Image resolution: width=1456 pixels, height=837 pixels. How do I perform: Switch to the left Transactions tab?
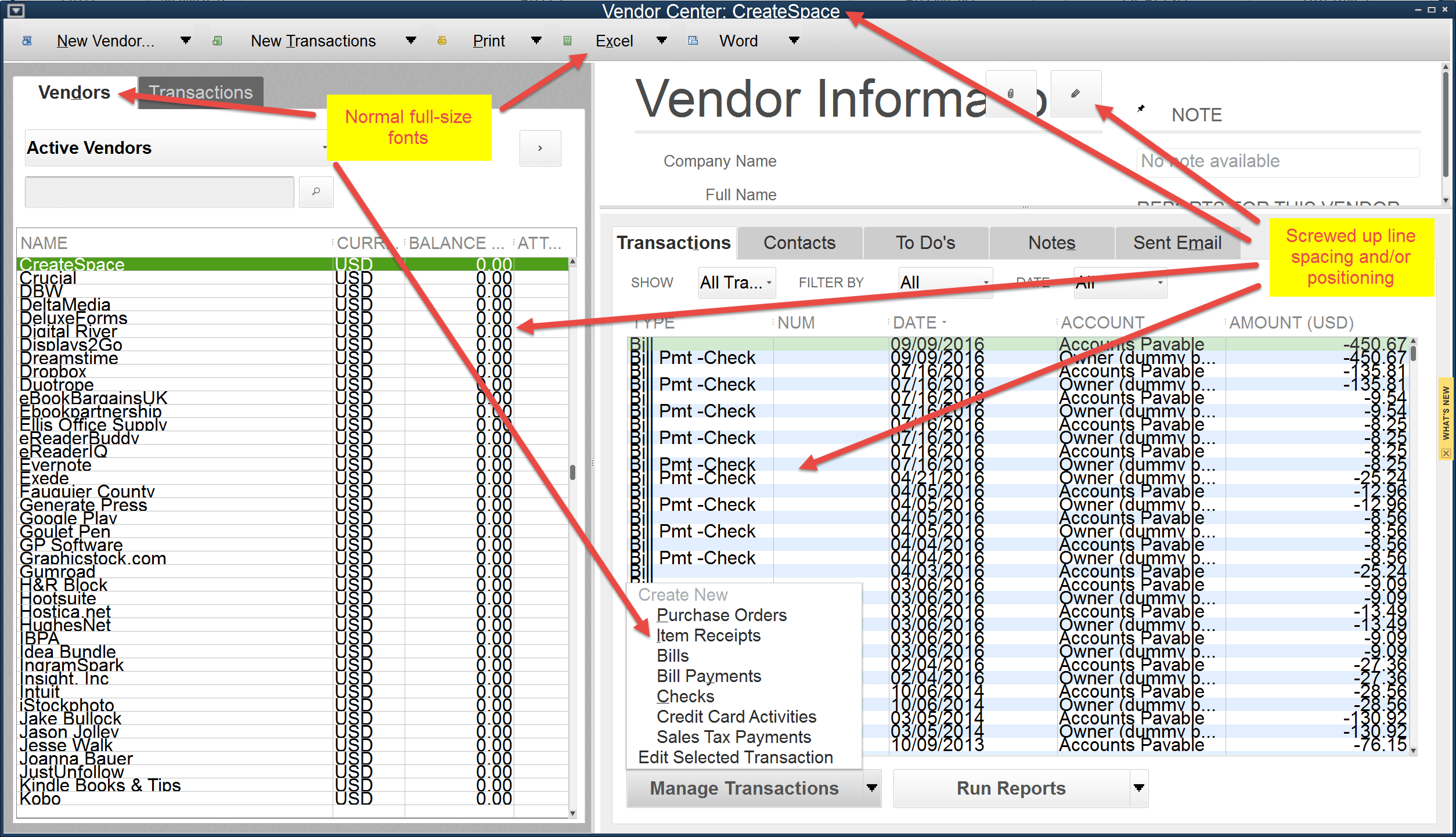201,93
